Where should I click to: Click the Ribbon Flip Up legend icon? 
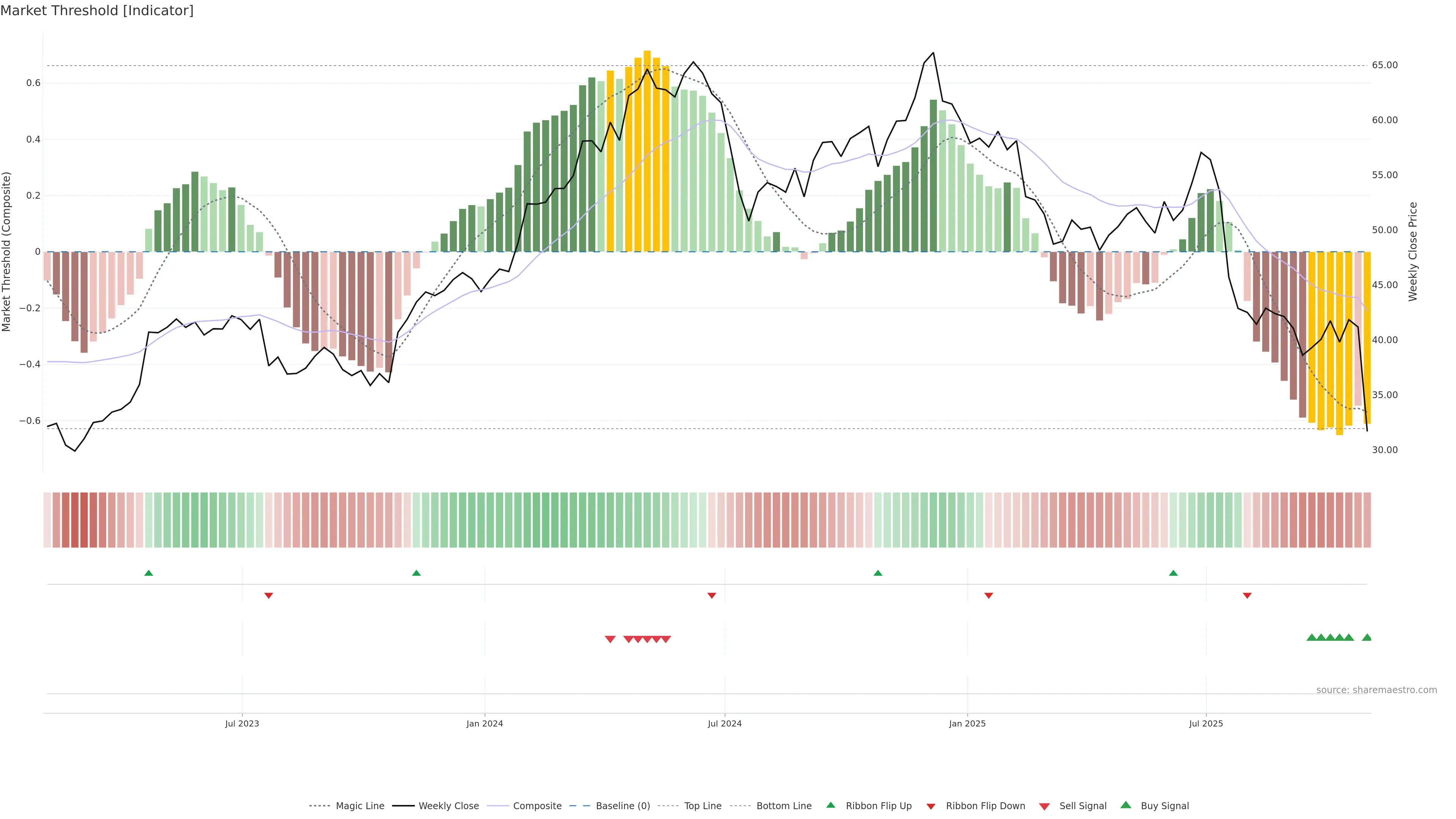coord(830,805)
